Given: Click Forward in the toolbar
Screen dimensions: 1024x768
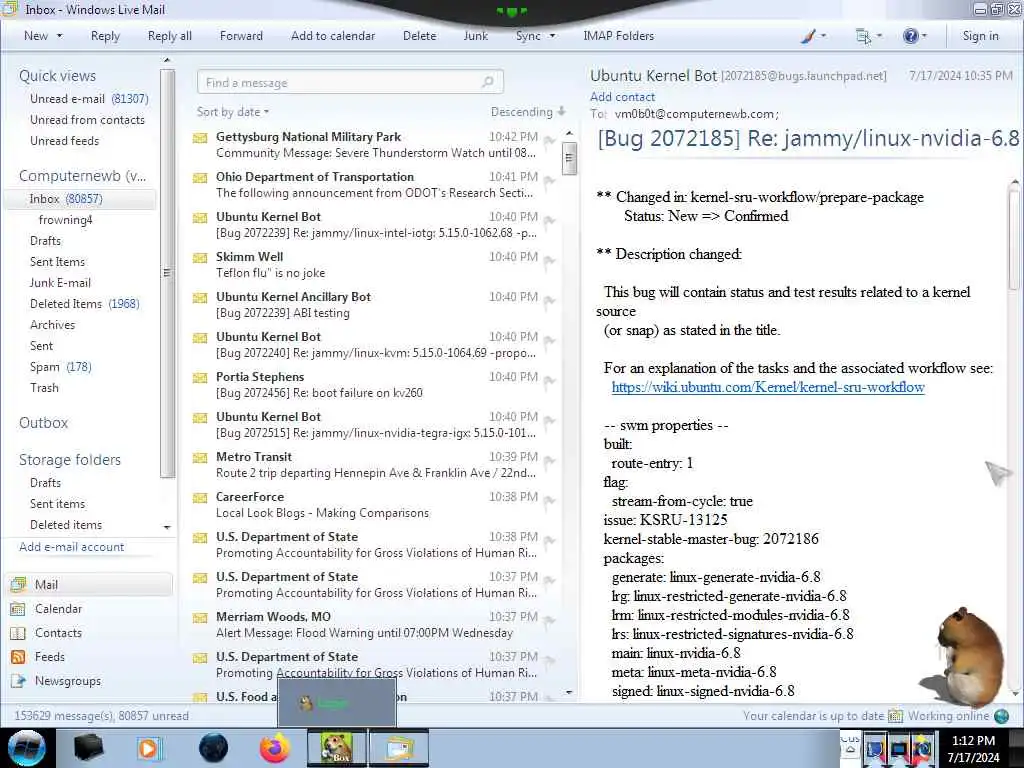Looking at the screenshot, I should 241,37.
